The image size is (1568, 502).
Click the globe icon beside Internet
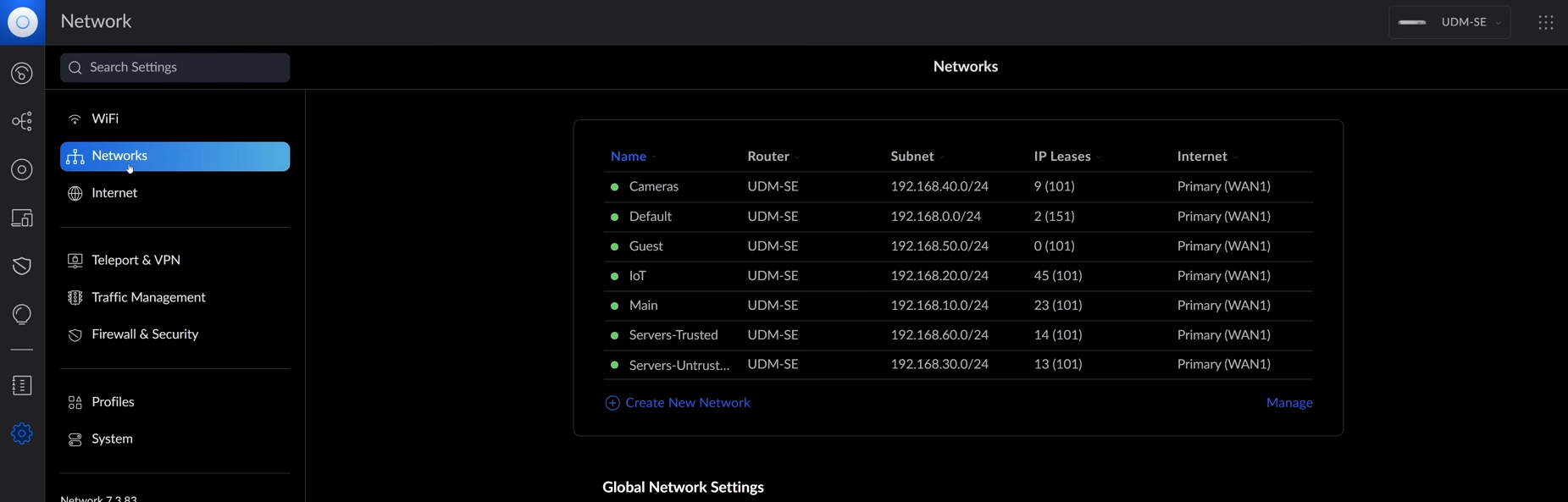coord(75,193)
